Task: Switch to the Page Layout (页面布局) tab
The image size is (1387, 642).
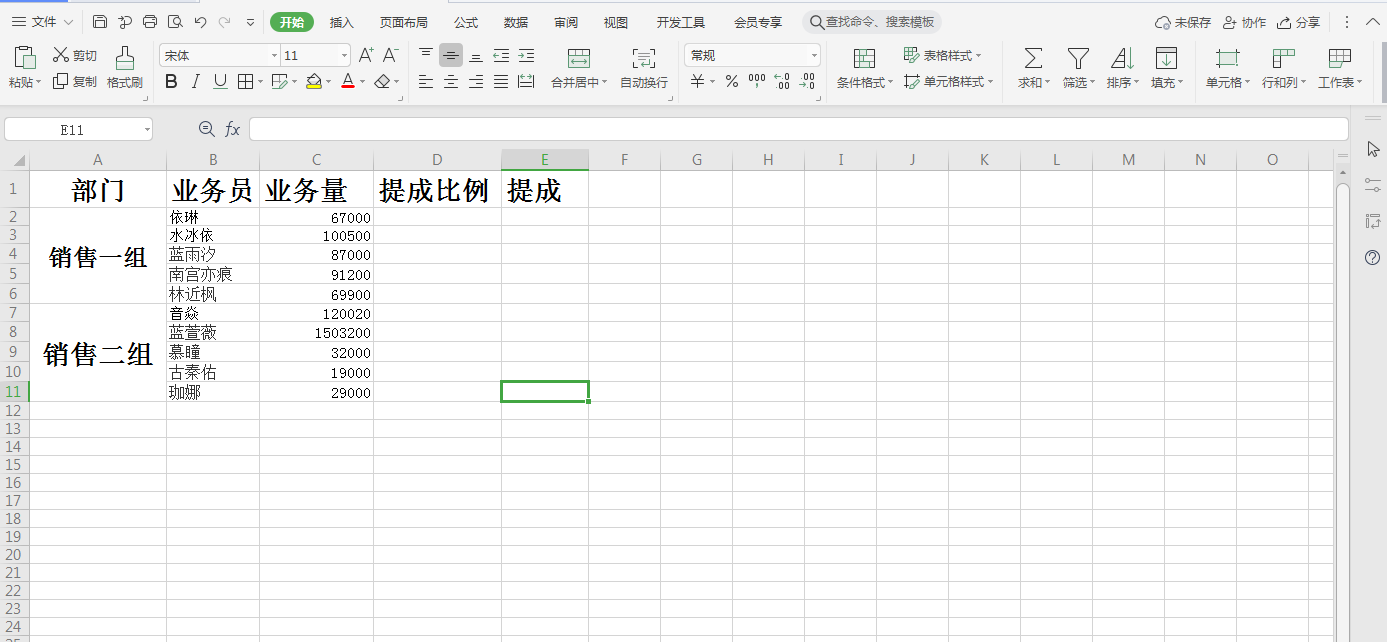Action: point(404,22)
